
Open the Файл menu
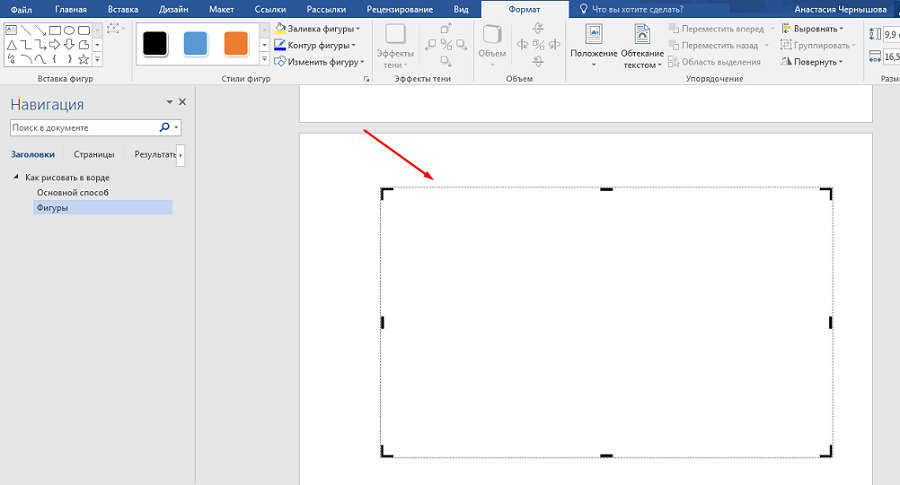[21, 8]
